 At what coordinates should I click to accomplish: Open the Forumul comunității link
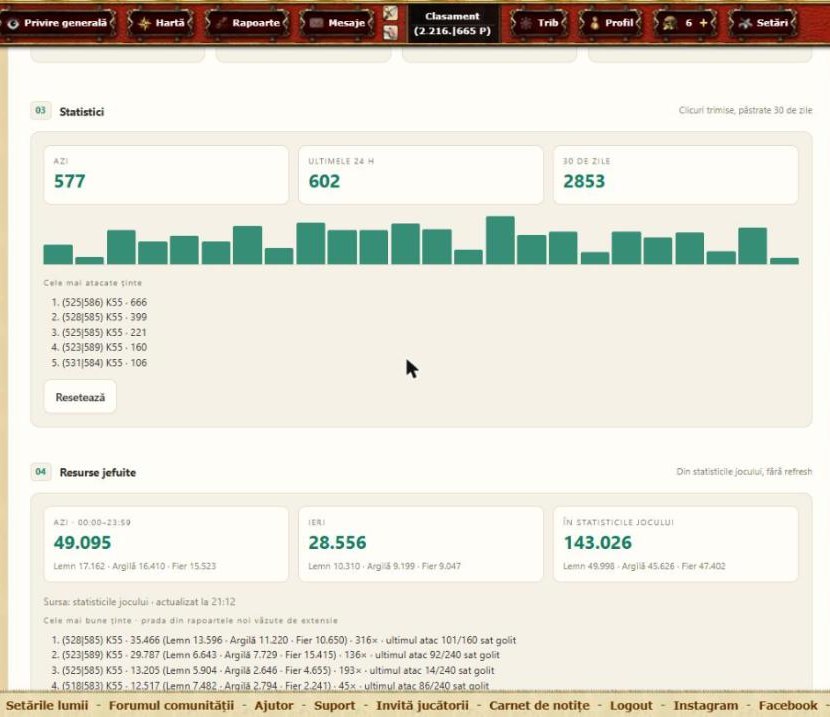171,705
